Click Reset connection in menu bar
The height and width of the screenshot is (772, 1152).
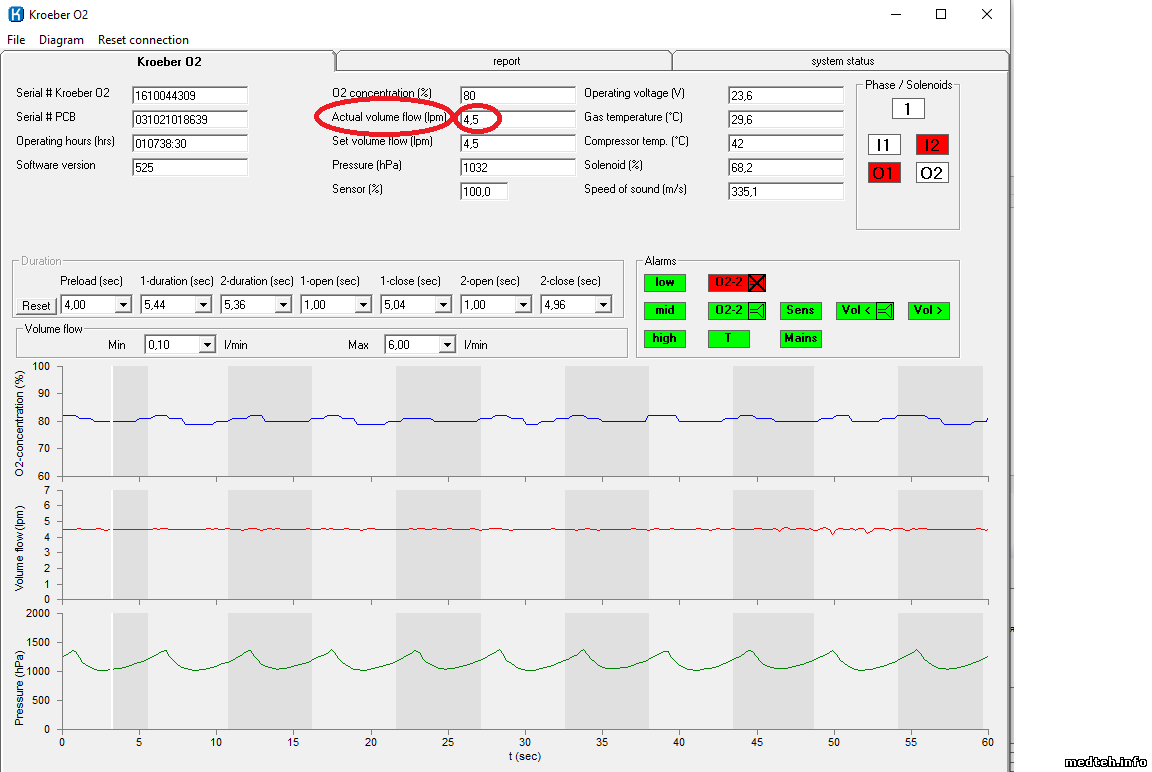143,40
